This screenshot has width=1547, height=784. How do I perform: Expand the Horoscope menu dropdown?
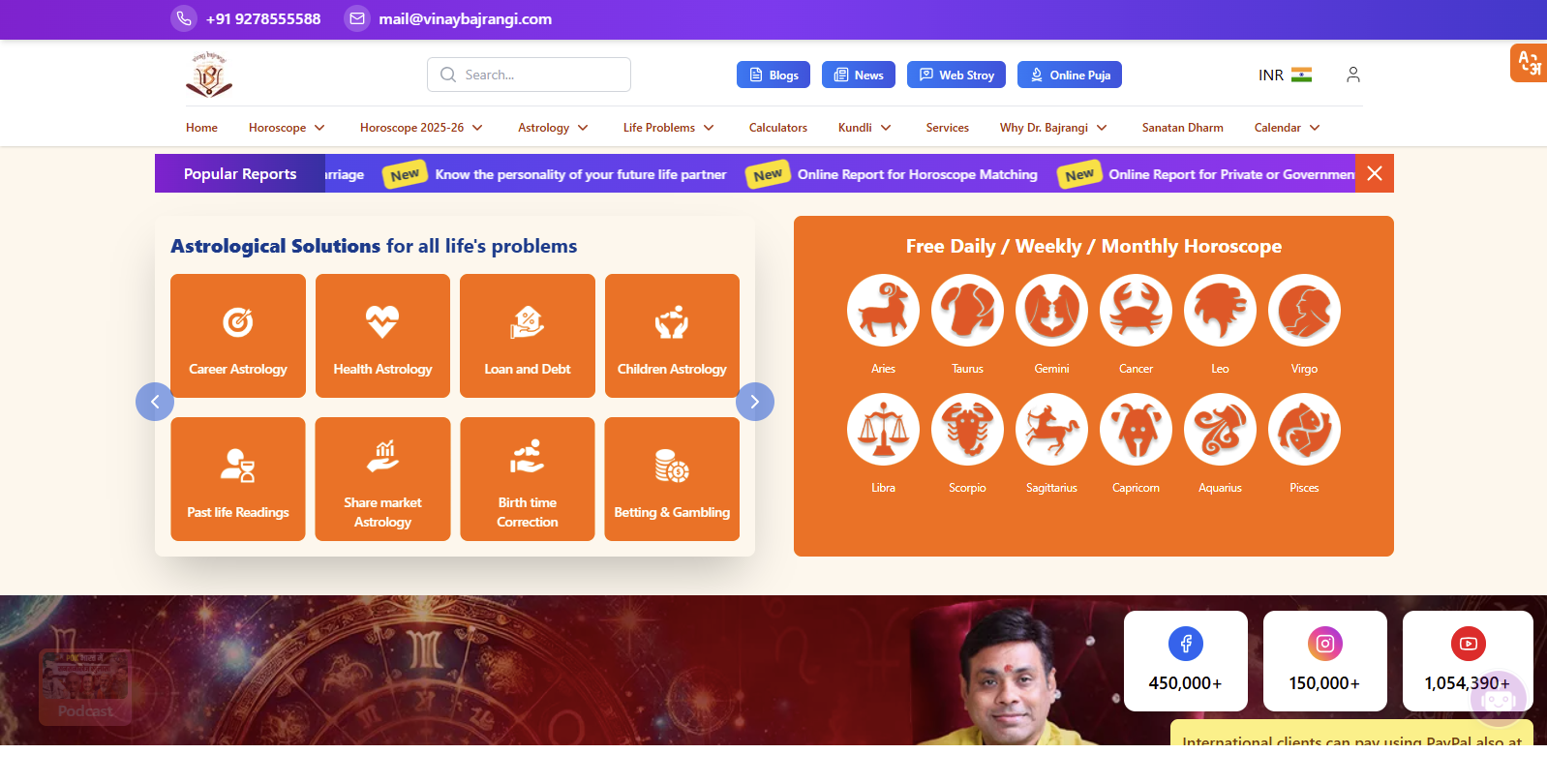click(287, 128)
